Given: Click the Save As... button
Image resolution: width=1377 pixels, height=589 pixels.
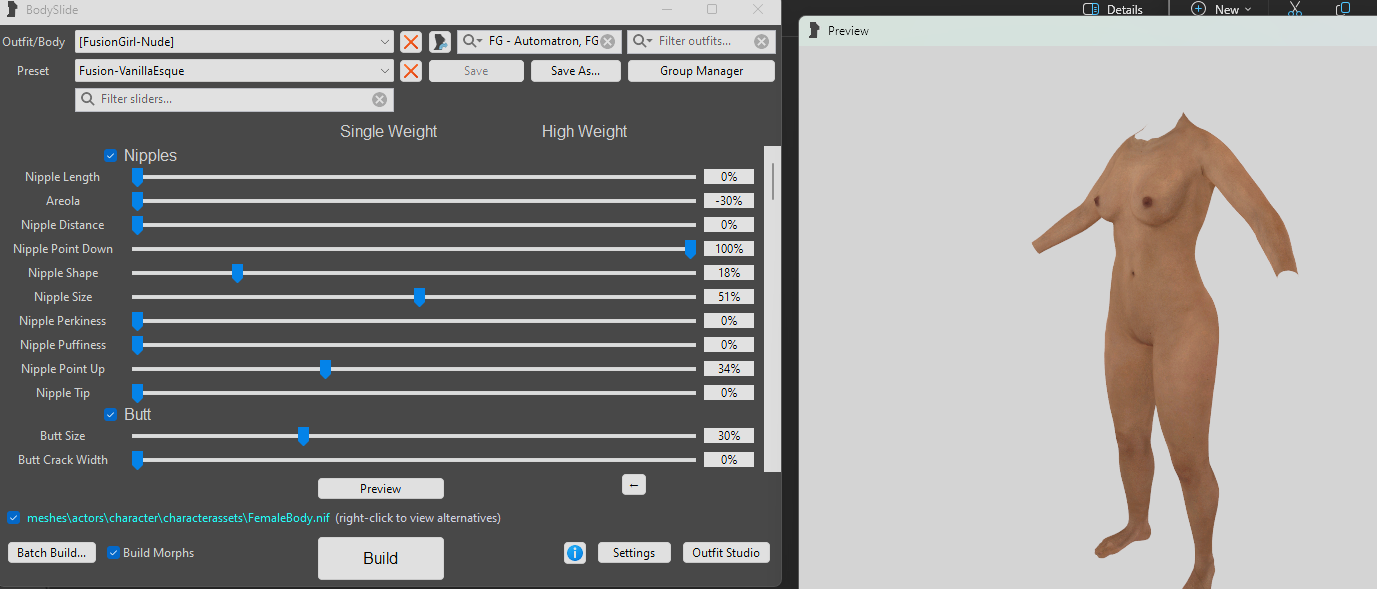Looking at the screenshot, I should pos(575,71).
